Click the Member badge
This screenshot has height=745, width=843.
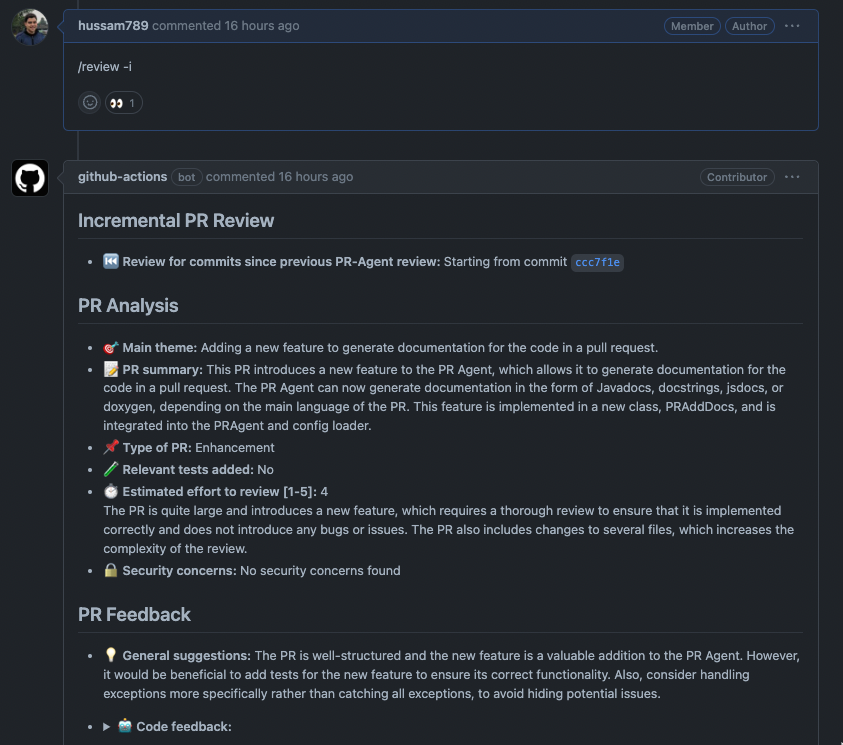pos(692,26)
